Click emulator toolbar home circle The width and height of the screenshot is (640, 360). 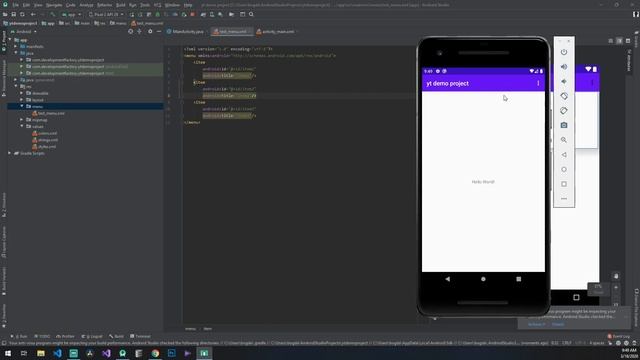tap(564, 169)
